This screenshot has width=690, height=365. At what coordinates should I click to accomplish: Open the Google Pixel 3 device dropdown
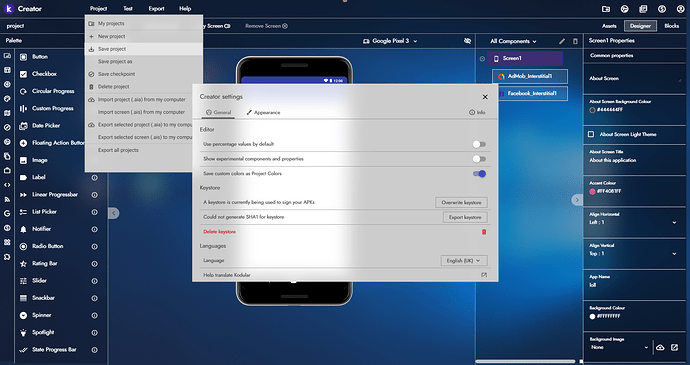pos(390,41)
